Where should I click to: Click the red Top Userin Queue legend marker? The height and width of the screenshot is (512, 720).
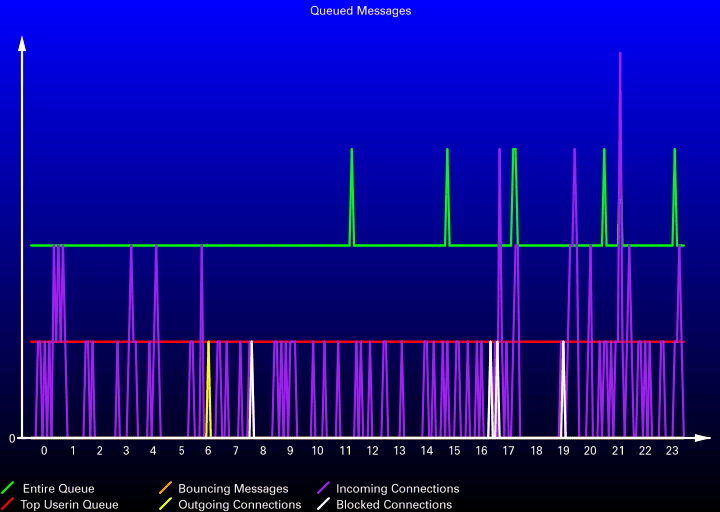coord(8,505)
